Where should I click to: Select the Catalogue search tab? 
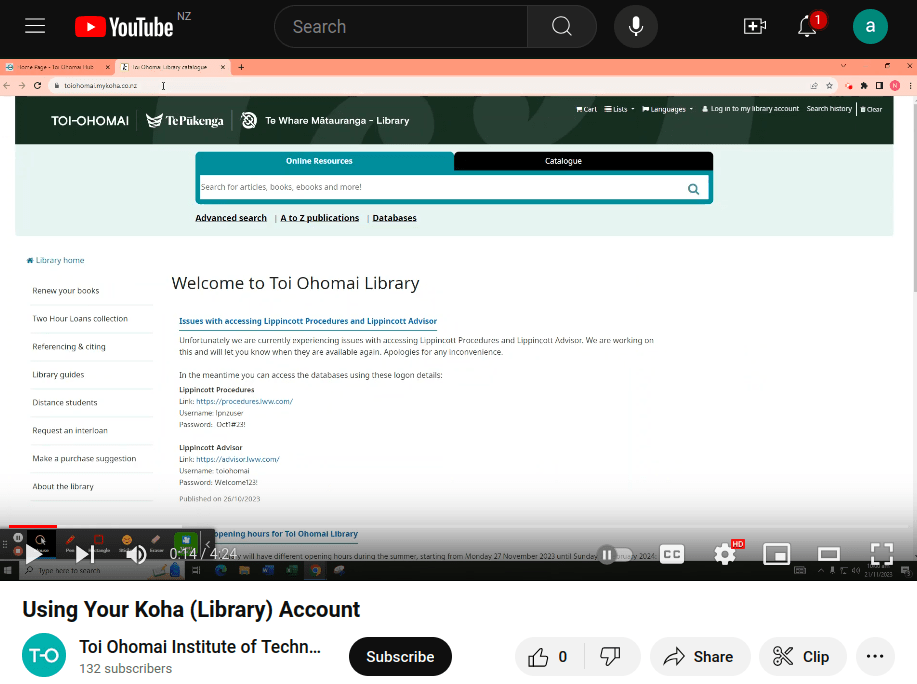pyautogui.click(x=563, y=161)
